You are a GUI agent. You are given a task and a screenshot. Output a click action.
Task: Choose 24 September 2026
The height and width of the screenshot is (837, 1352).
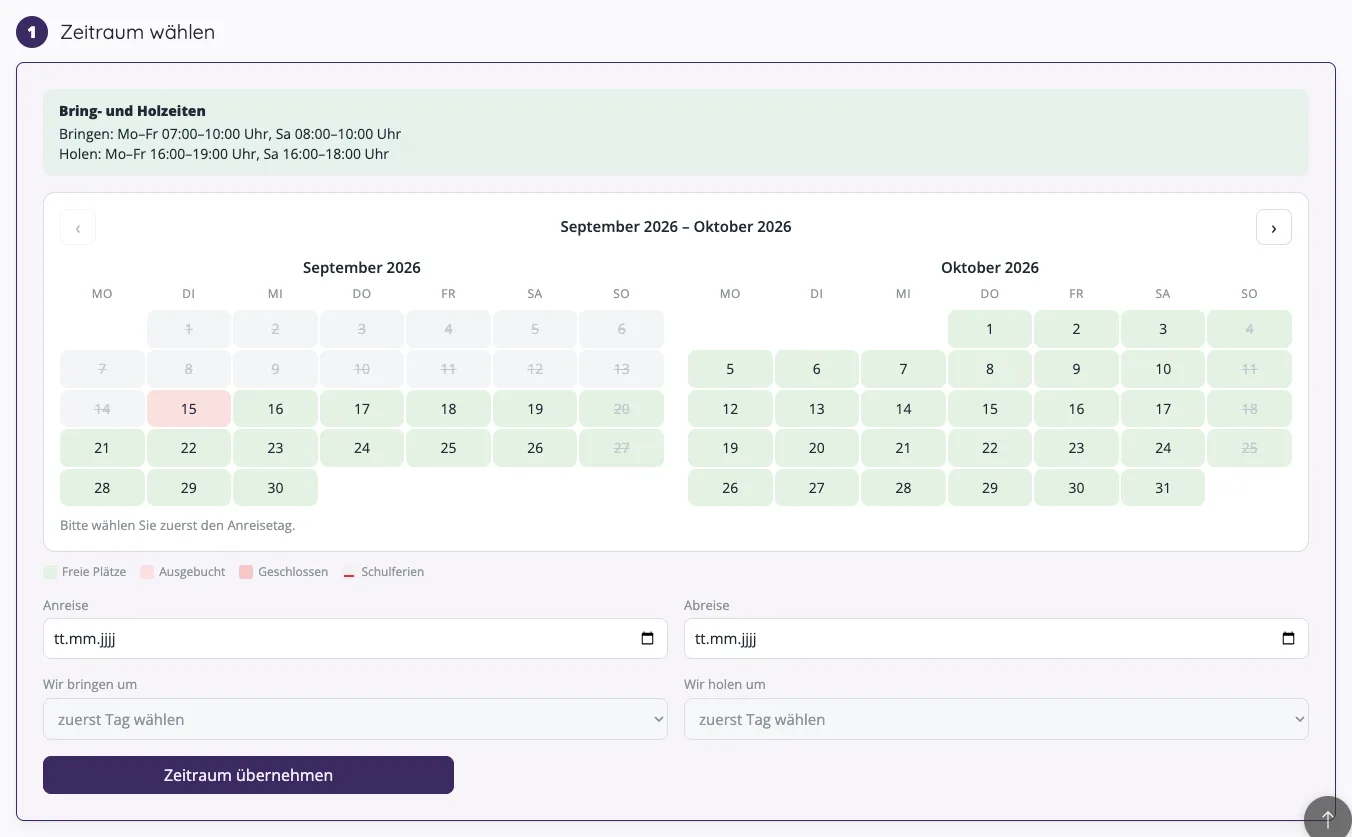click(362, 448)
